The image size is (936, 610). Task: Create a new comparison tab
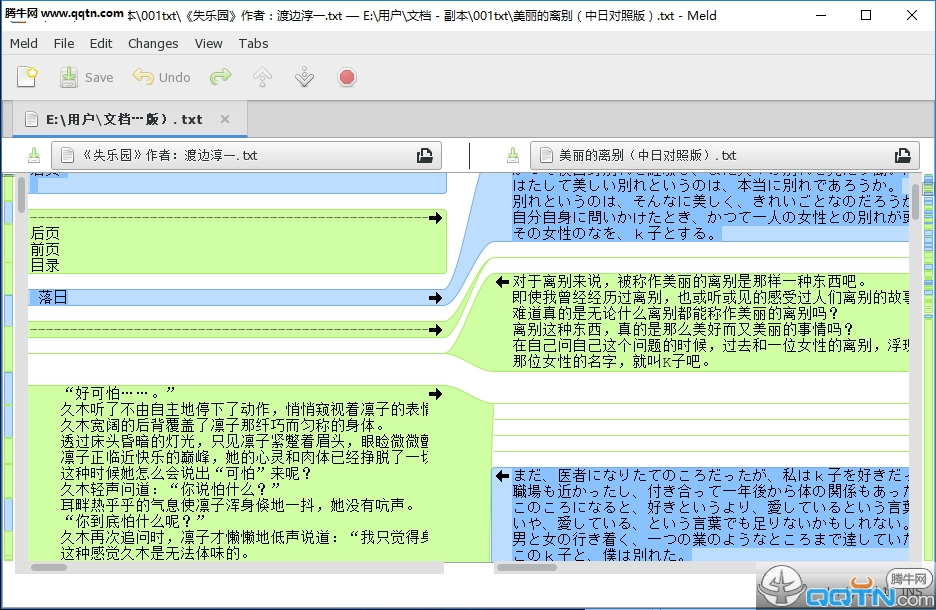(x=27, y=77)
